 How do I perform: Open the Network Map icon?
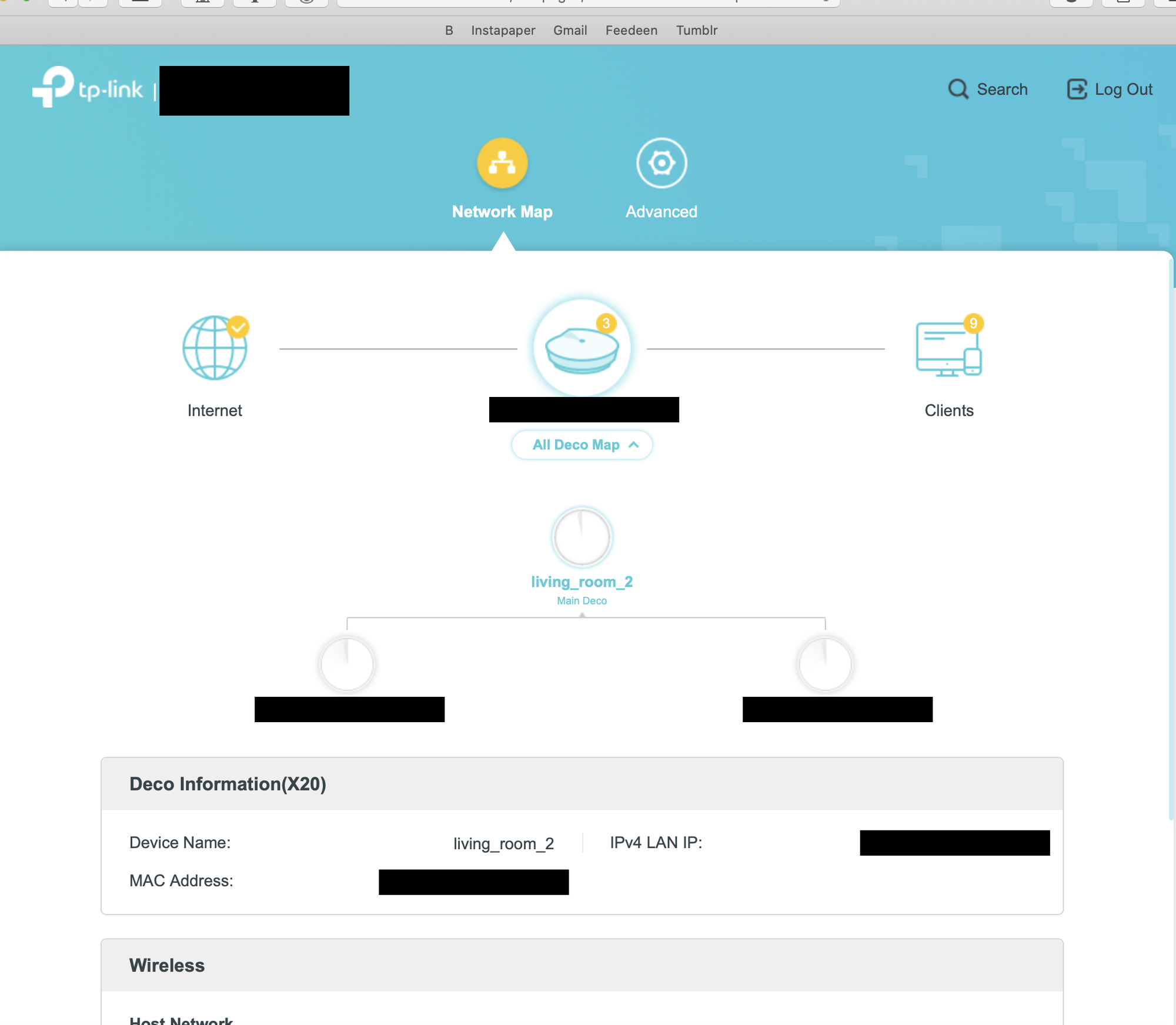pos(502,163)
